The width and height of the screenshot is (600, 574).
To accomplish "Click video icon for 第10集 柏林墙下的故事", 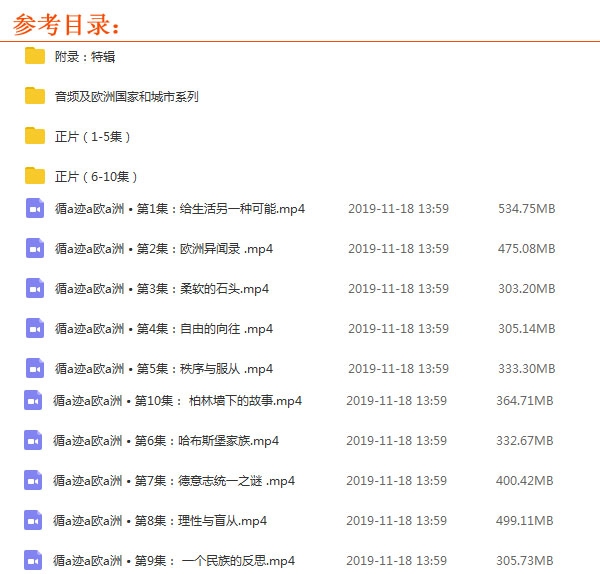I will coord(33,400).
